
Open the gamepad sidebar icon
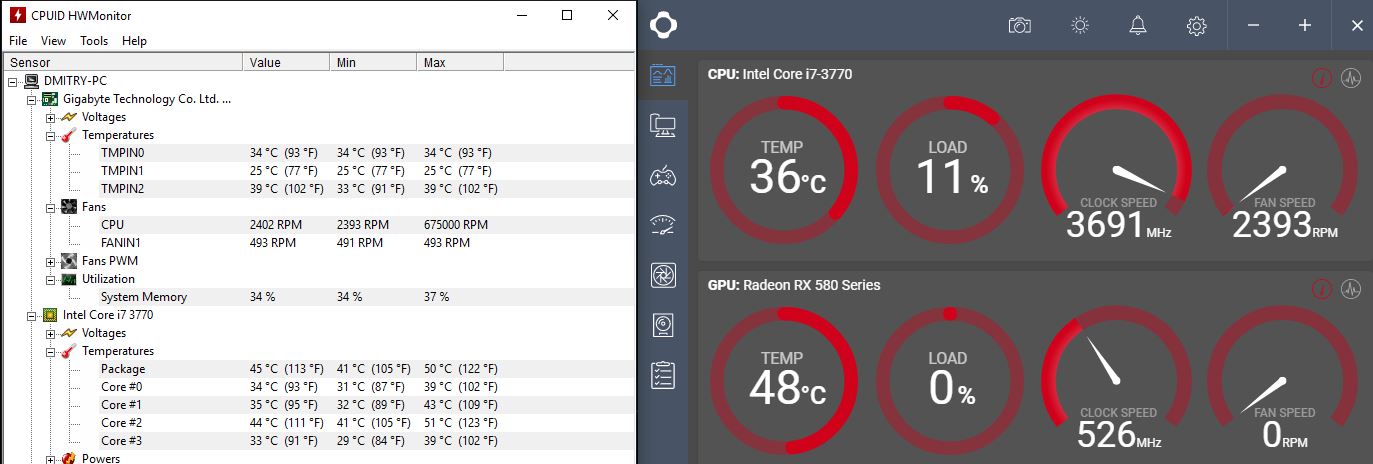click(662, 177)
